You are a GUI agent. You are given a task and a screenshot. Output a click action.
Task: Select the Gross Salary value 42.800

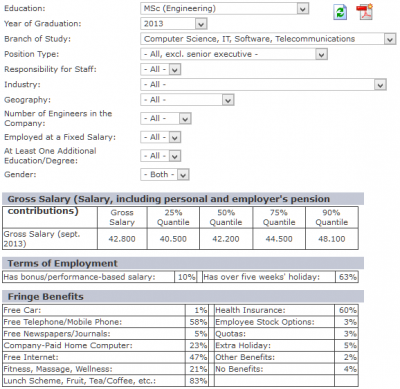pos(122,239)
